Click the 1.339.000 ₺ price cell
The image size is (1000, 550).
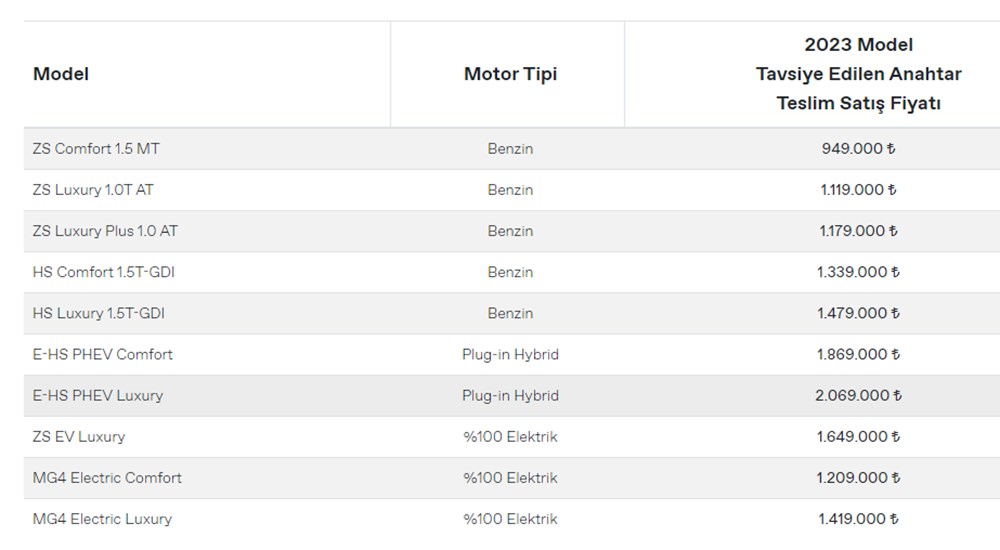[858, 272]
